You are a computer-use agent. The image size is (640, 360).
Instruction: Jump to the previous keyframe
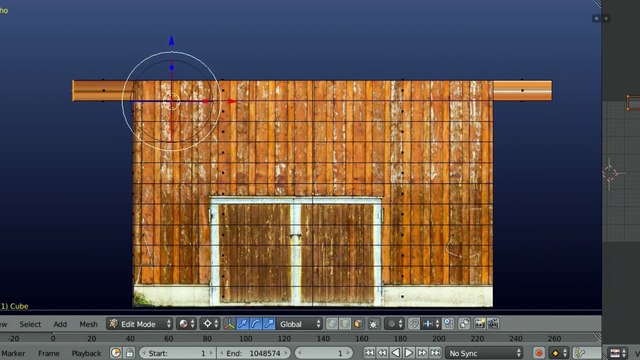coord(382,353)
